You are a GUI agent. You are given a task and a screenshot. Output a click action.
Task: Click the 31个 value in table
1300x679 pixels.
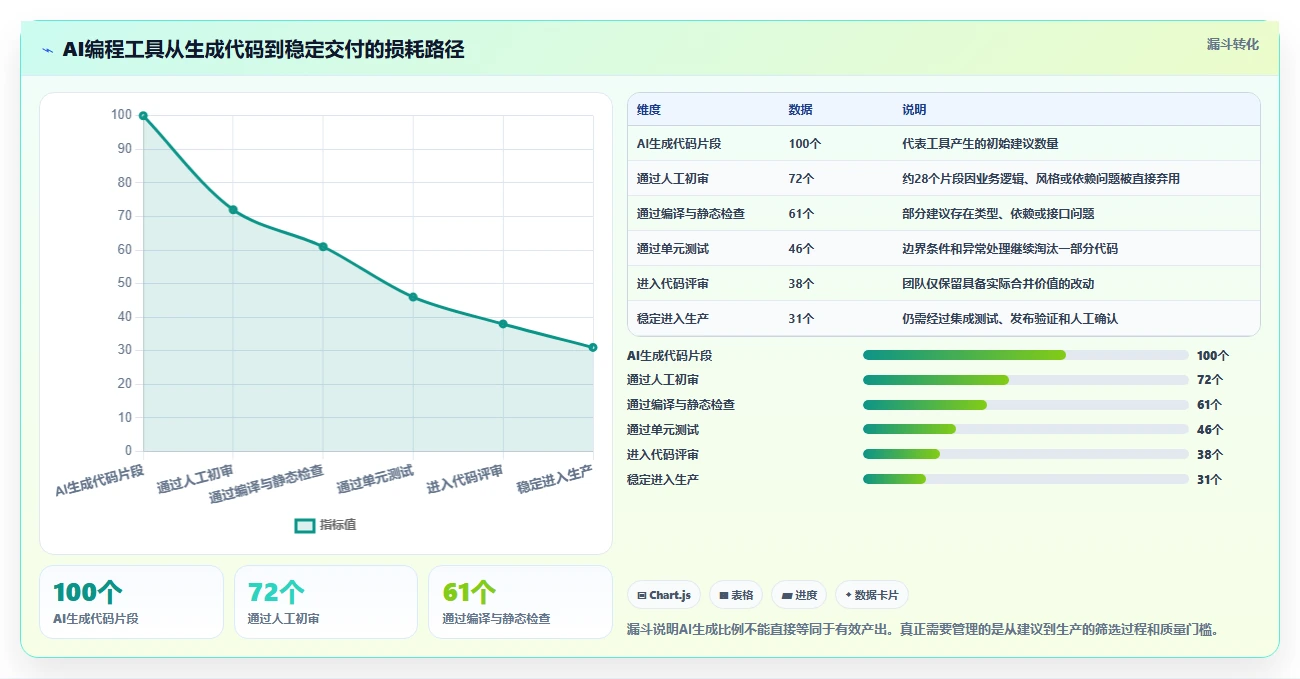(x=801, y=319)
